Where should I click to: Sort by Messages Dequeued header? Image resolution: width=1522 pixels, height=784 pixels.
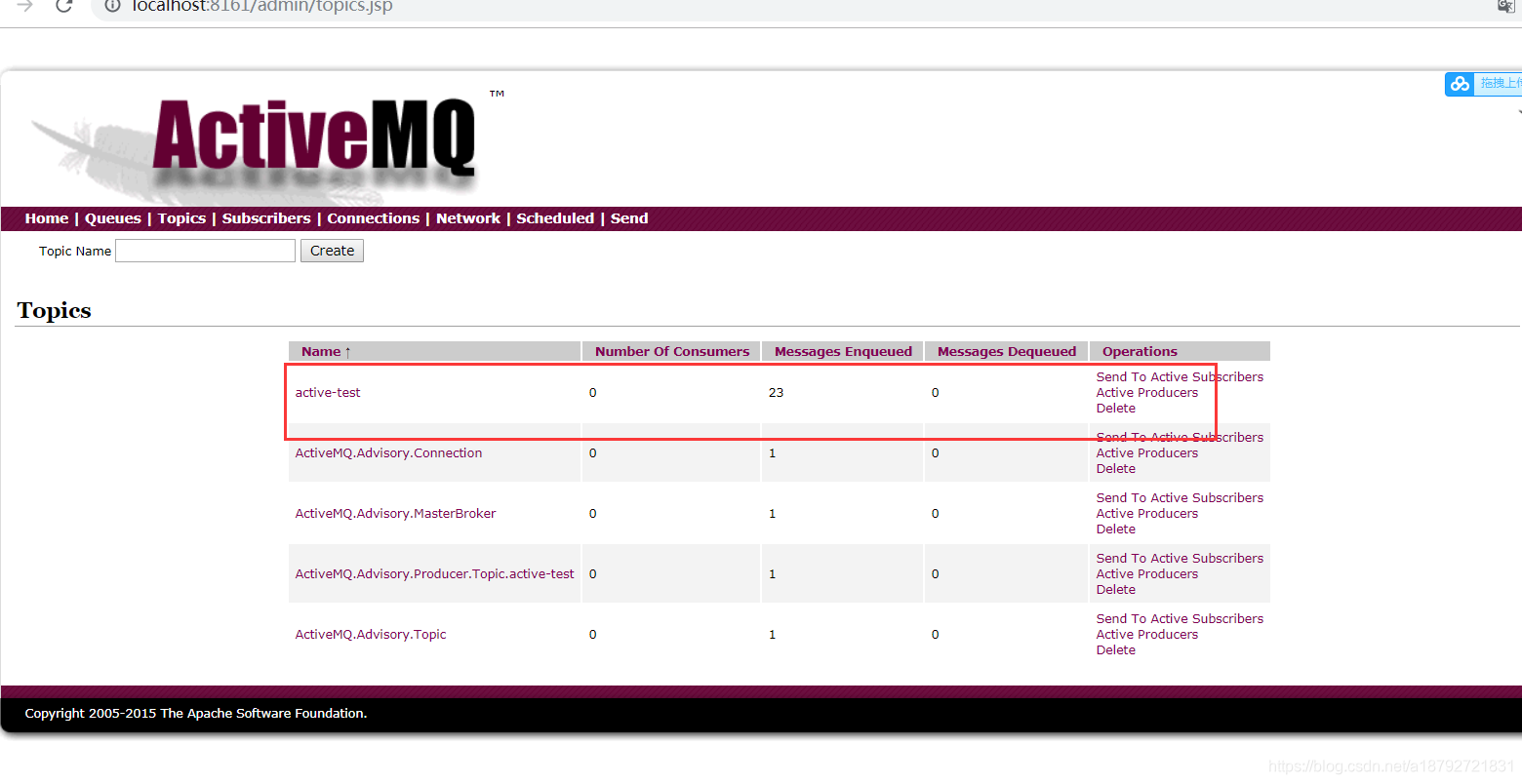point(1007,351)
